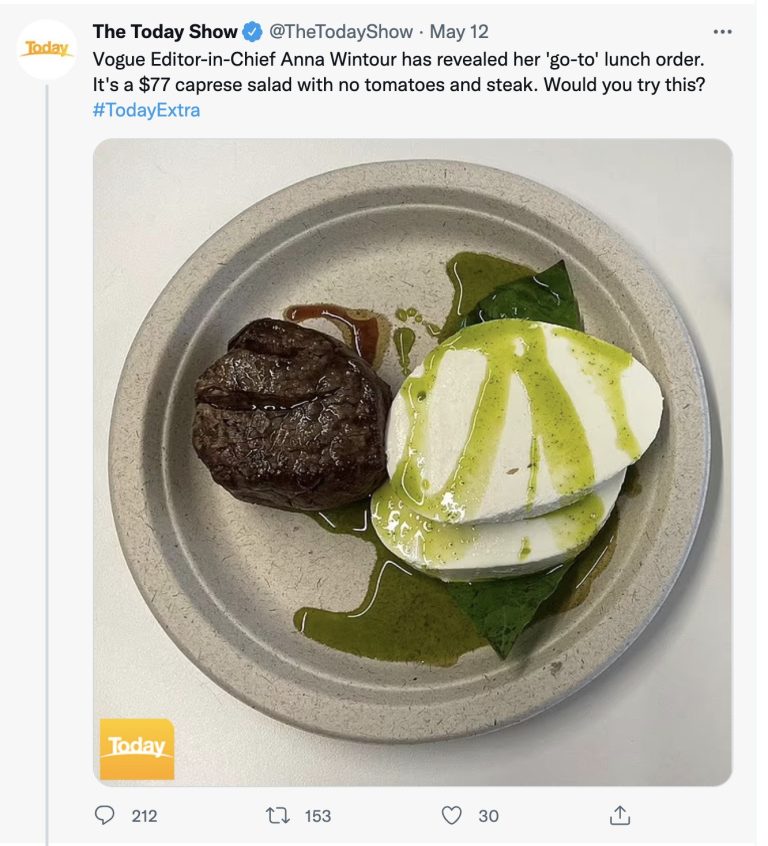Viewport: 768px width, 846px height.
Task: Click the Today logo watermark on photo
Action: [137, 748]
